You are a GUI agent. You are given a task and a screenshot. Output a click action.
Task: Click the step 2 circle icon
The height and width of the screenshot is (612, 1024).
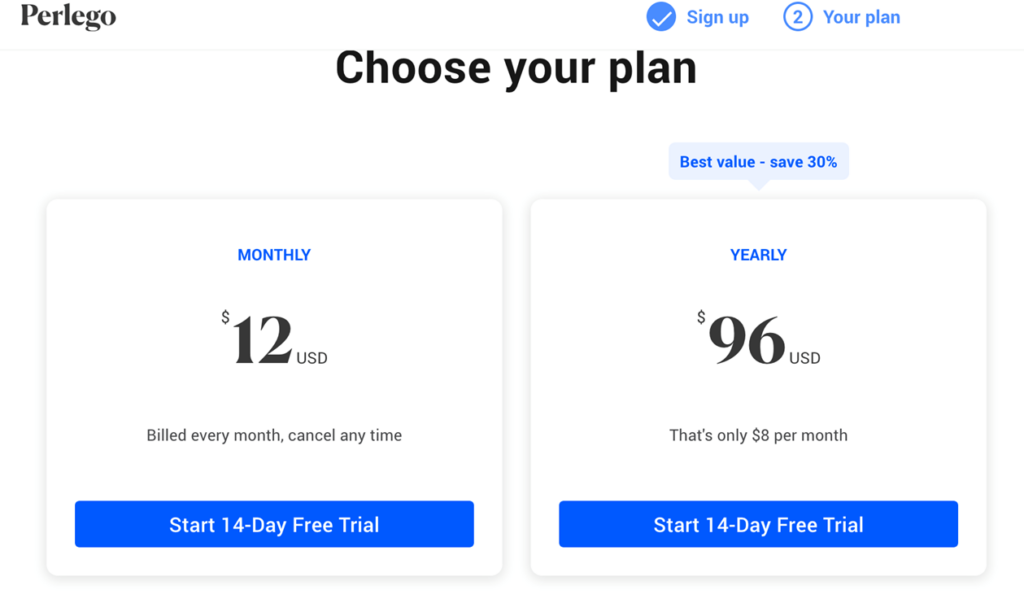[x=797, y=17]
